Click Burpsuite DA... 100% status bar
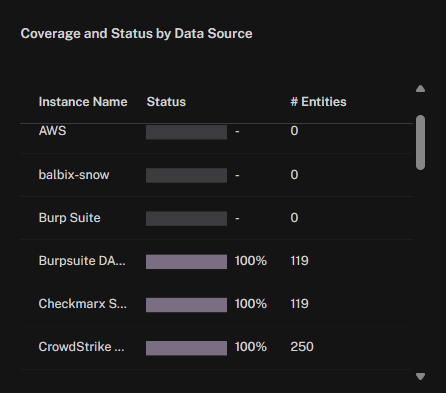Image resolution: width=446 pixels, height=393 pixels. pyautogui.click(x=186, y=262)
